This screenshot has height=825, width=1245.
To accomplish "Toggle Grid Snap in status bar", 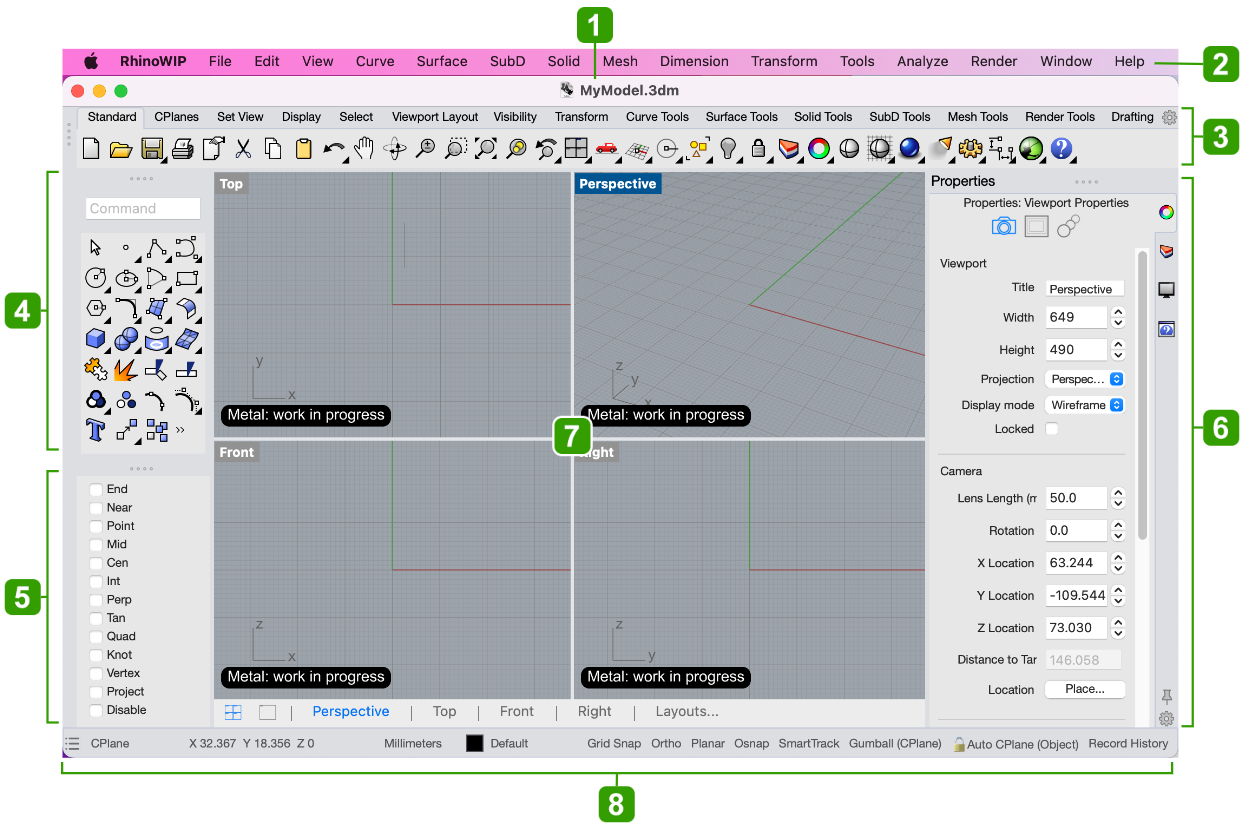I will [x=614, y=744].
